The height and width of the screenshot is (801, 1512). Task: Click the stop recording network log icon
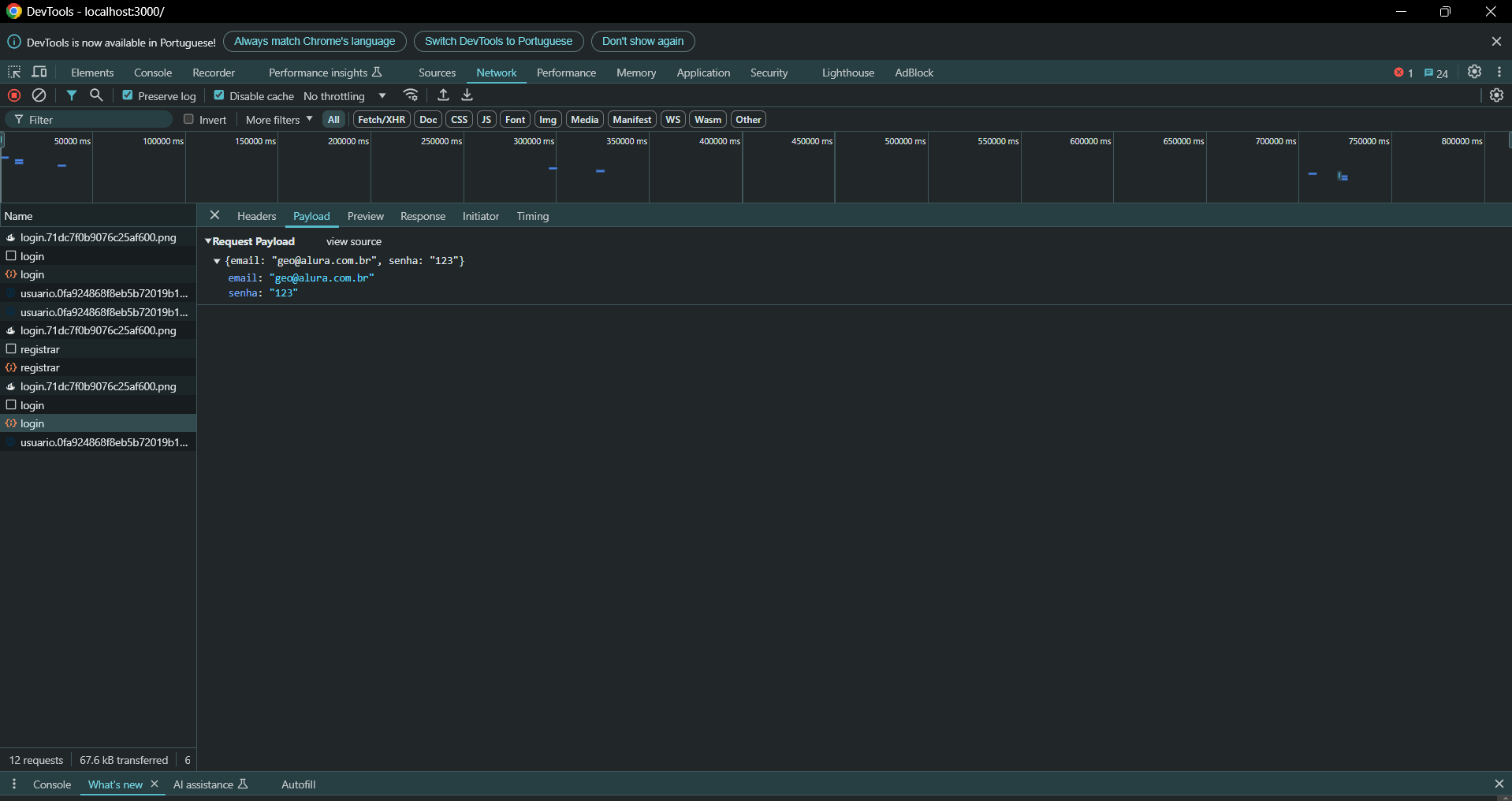[x=14, y=95]
